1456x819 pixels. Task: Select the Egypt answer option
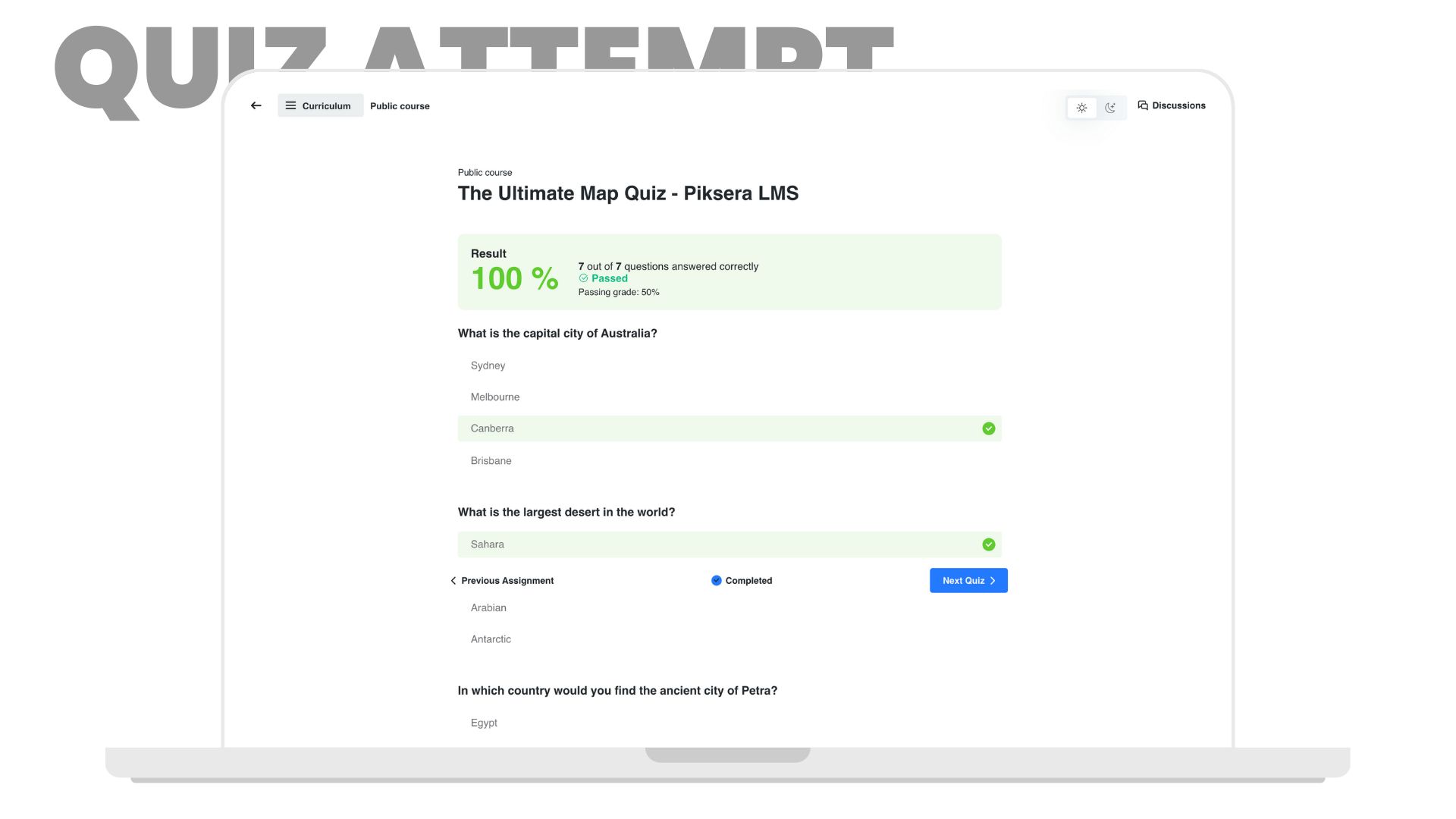[729, 723]
